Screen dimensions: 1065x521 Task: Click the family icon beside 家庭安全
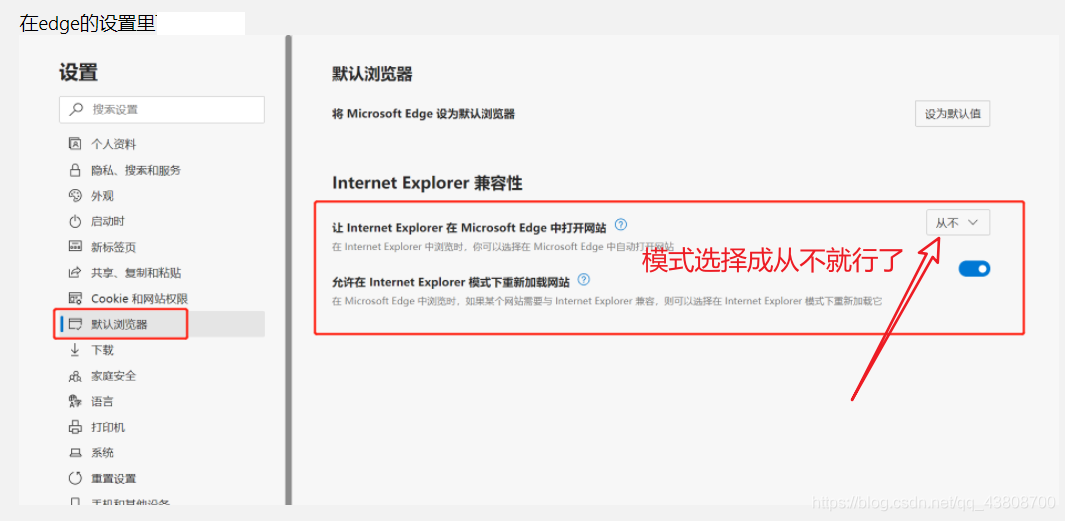75,376
